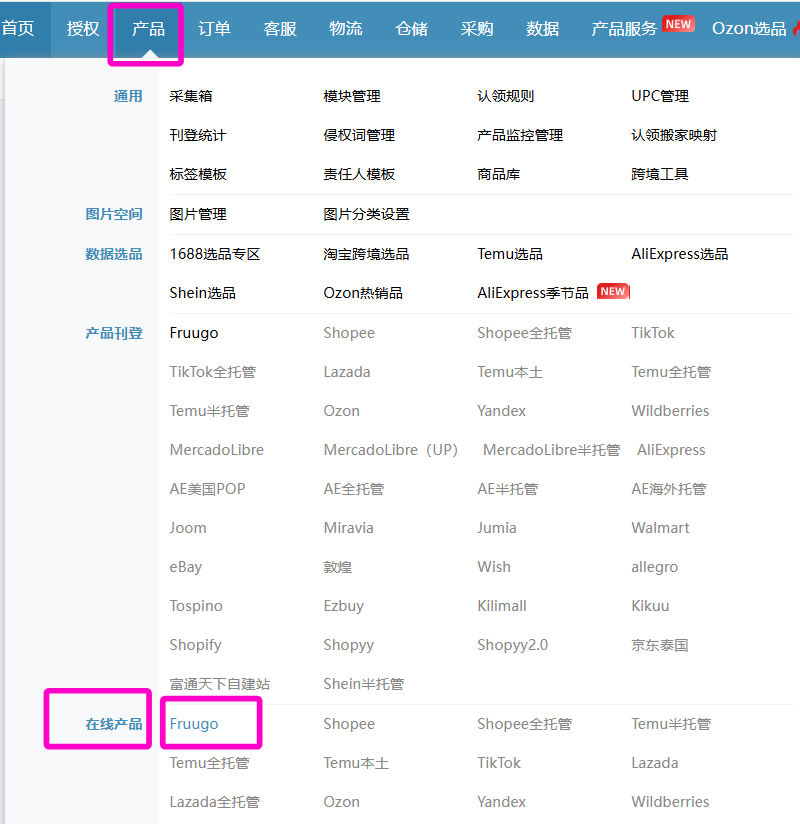Select Walmart listing
The width and height of the screenshot is (800, 824).
(660, 528)
